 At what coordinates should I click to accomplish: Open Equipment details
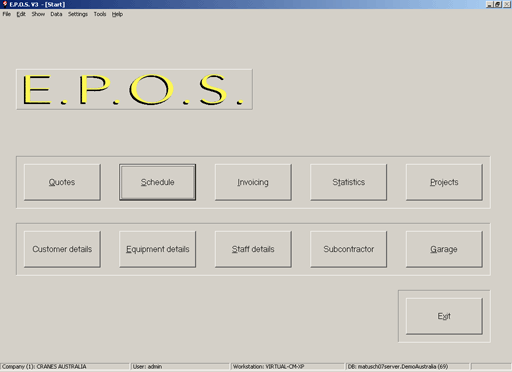(157, 249)
